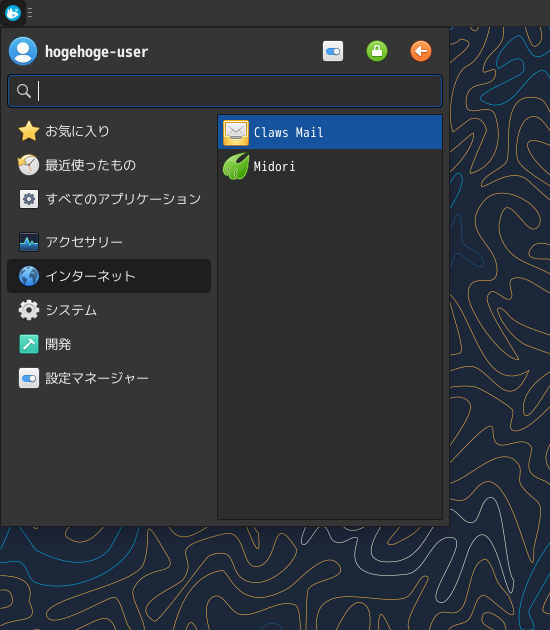Show すべてのアプリケーション category

tap(109, 199)
